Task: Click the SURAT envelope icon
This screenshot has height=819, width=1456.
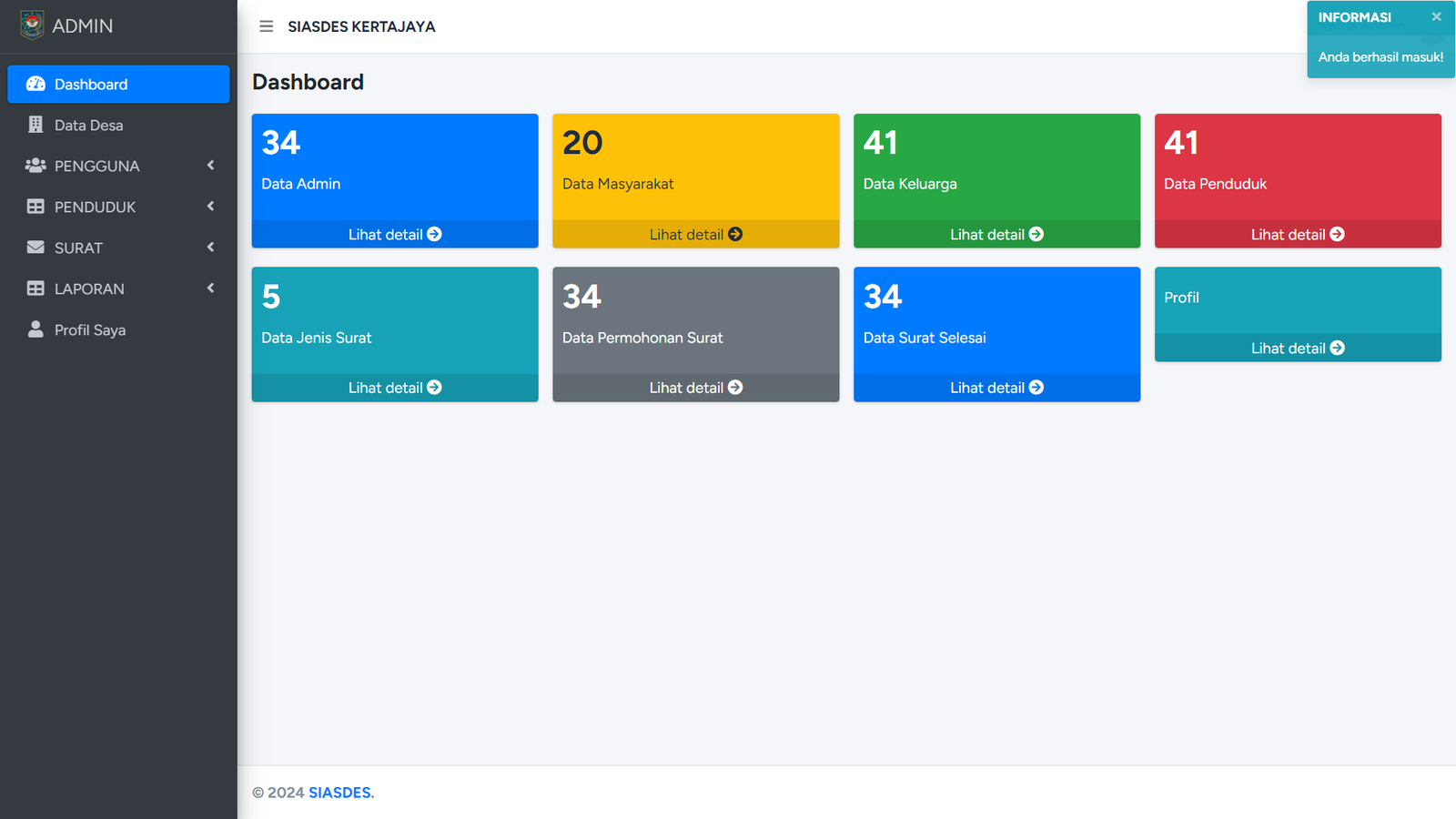Action: click(x=35, y=248)
